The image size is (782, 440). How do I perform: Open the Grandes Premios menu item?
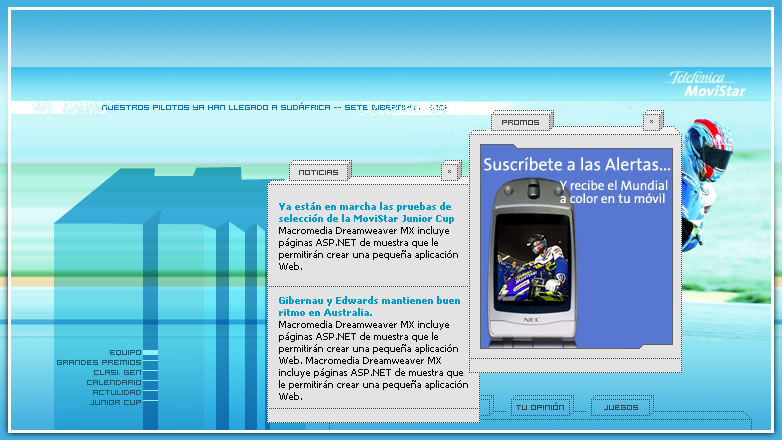coord(99,362)
